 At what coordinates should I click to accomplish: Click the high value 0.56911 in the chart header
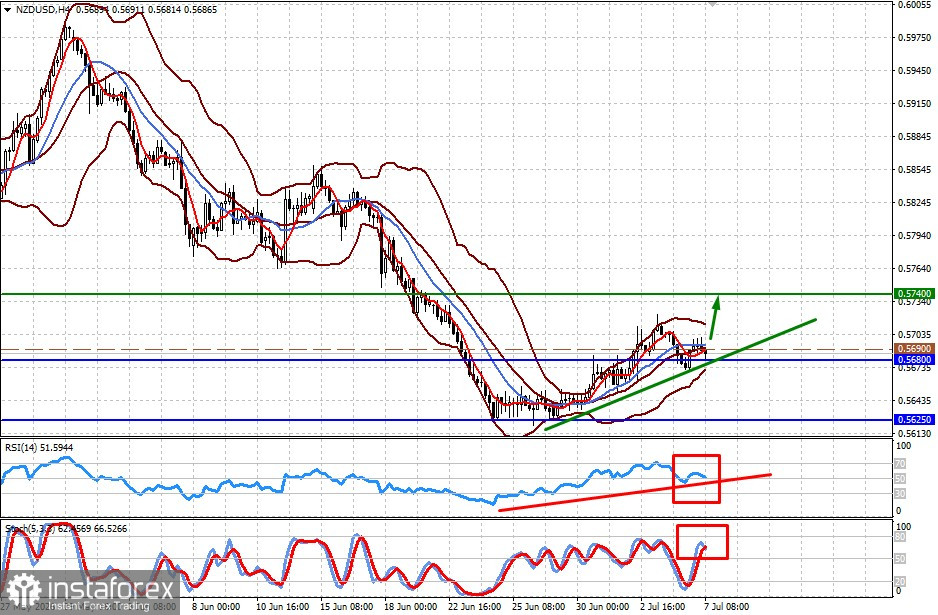pyautogui.click(x=128, y=10)
